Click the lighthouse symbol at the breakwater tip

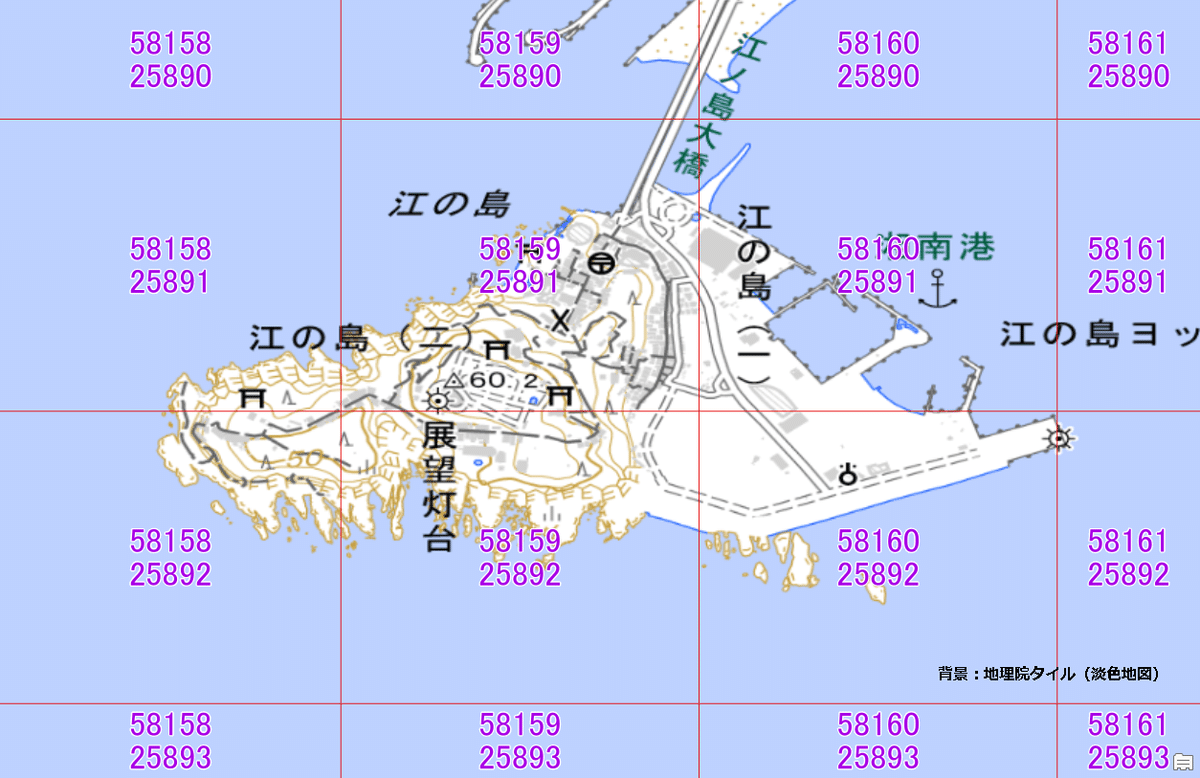point(1058,438)
